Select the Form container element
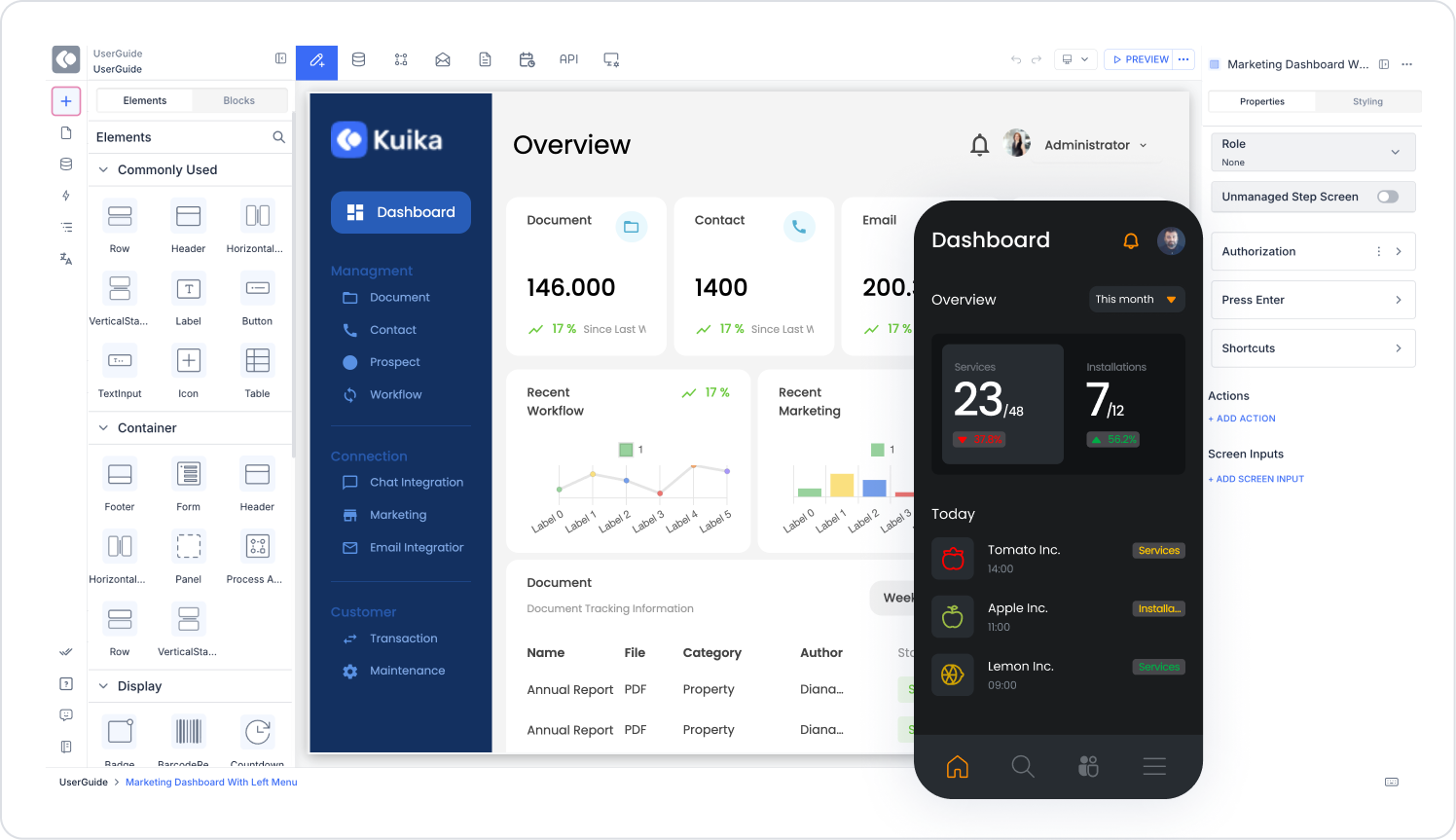Screen dimensions: 1456x840 (x=189, y=485)
